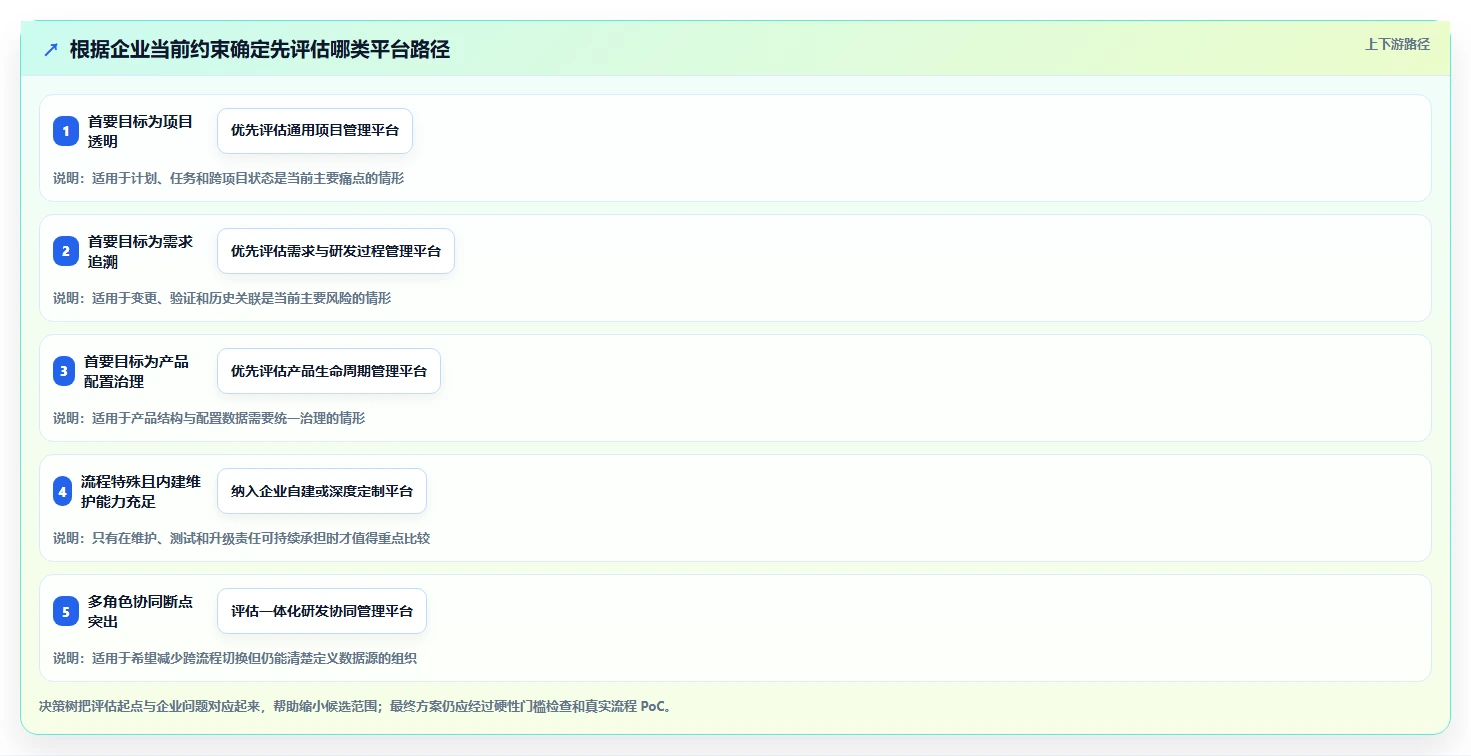Click the step 1 number badge

pos(66,131)
